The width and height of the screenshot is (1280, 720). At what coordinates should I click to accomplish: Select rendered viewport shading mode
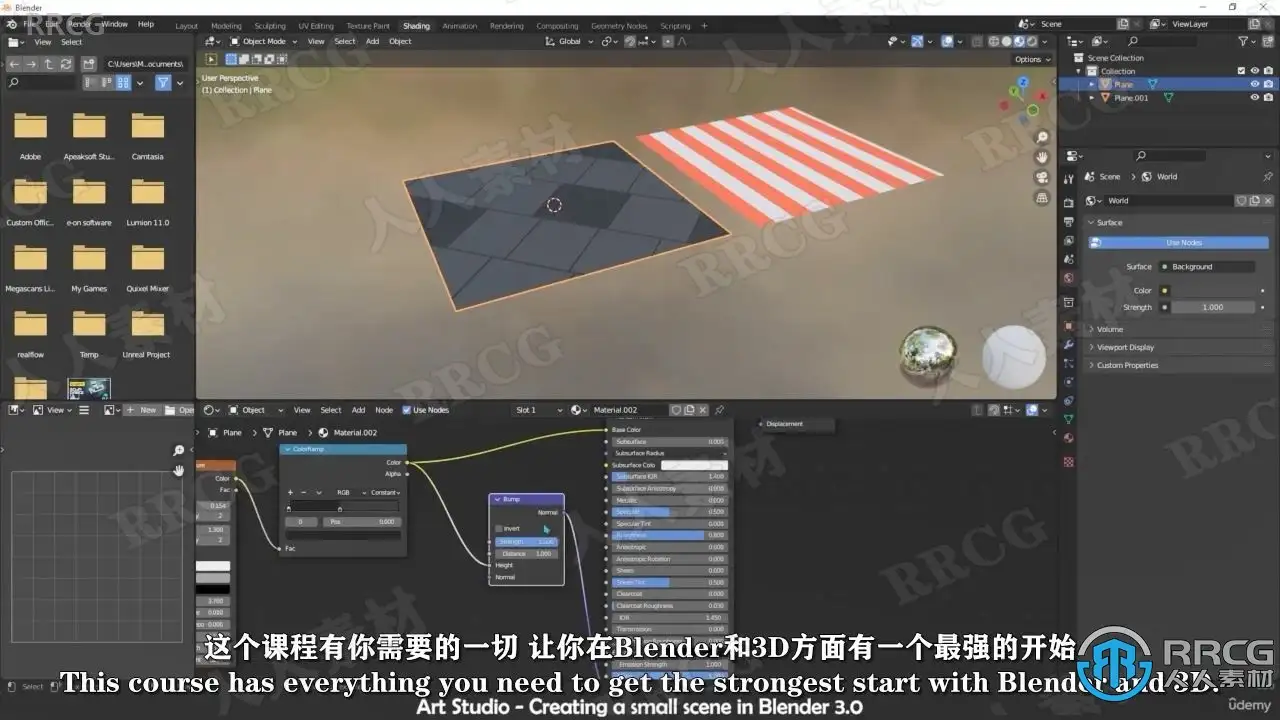pyautogui.click(x=1032, y=42)
